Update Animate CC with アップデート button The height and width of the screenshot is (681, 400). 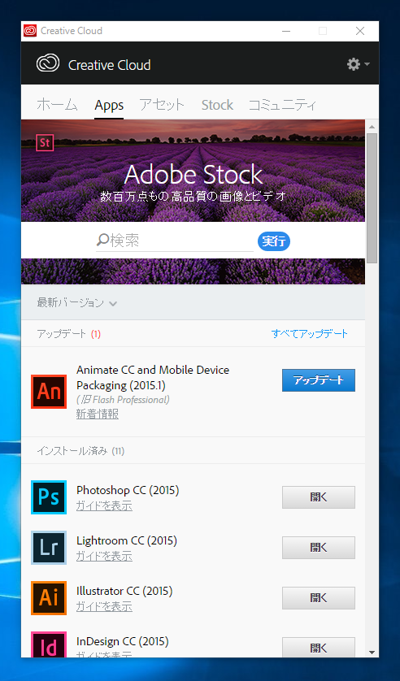pyautogui.click(x=318, y=380)
